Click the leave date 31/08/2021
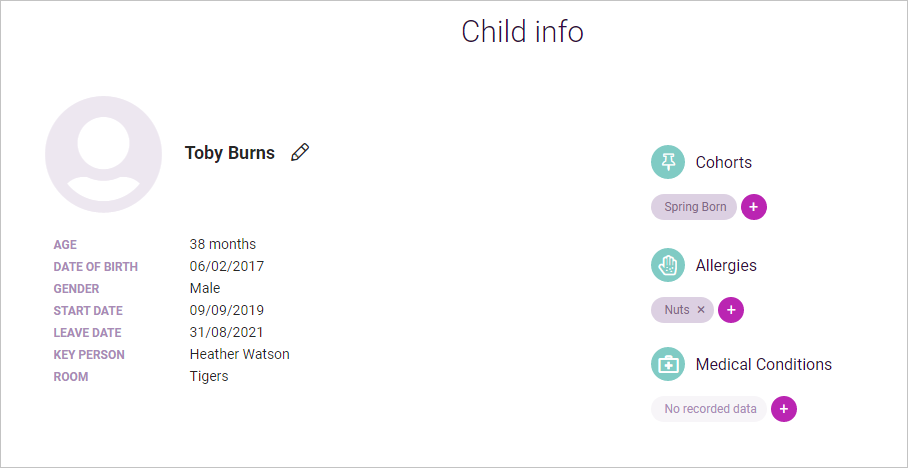 pyautogui.click(x=227, y=332)
